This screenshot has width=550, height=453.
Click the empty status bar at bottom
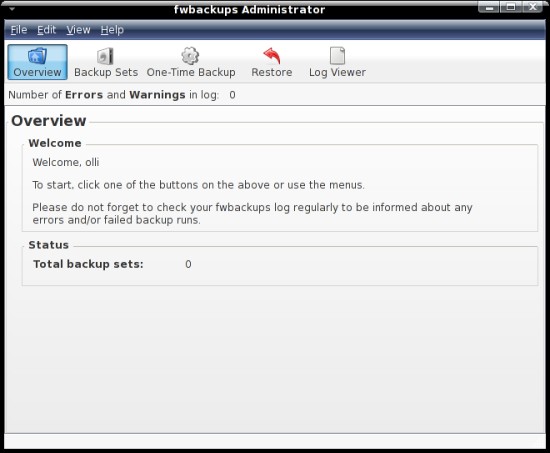[275, 441]
